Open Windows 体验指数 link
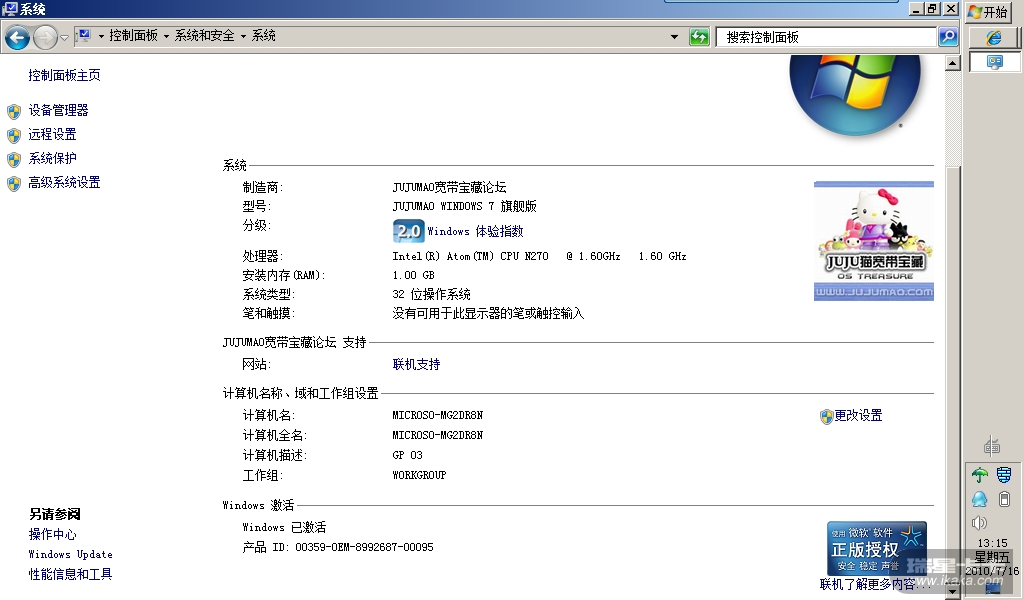 475,231
